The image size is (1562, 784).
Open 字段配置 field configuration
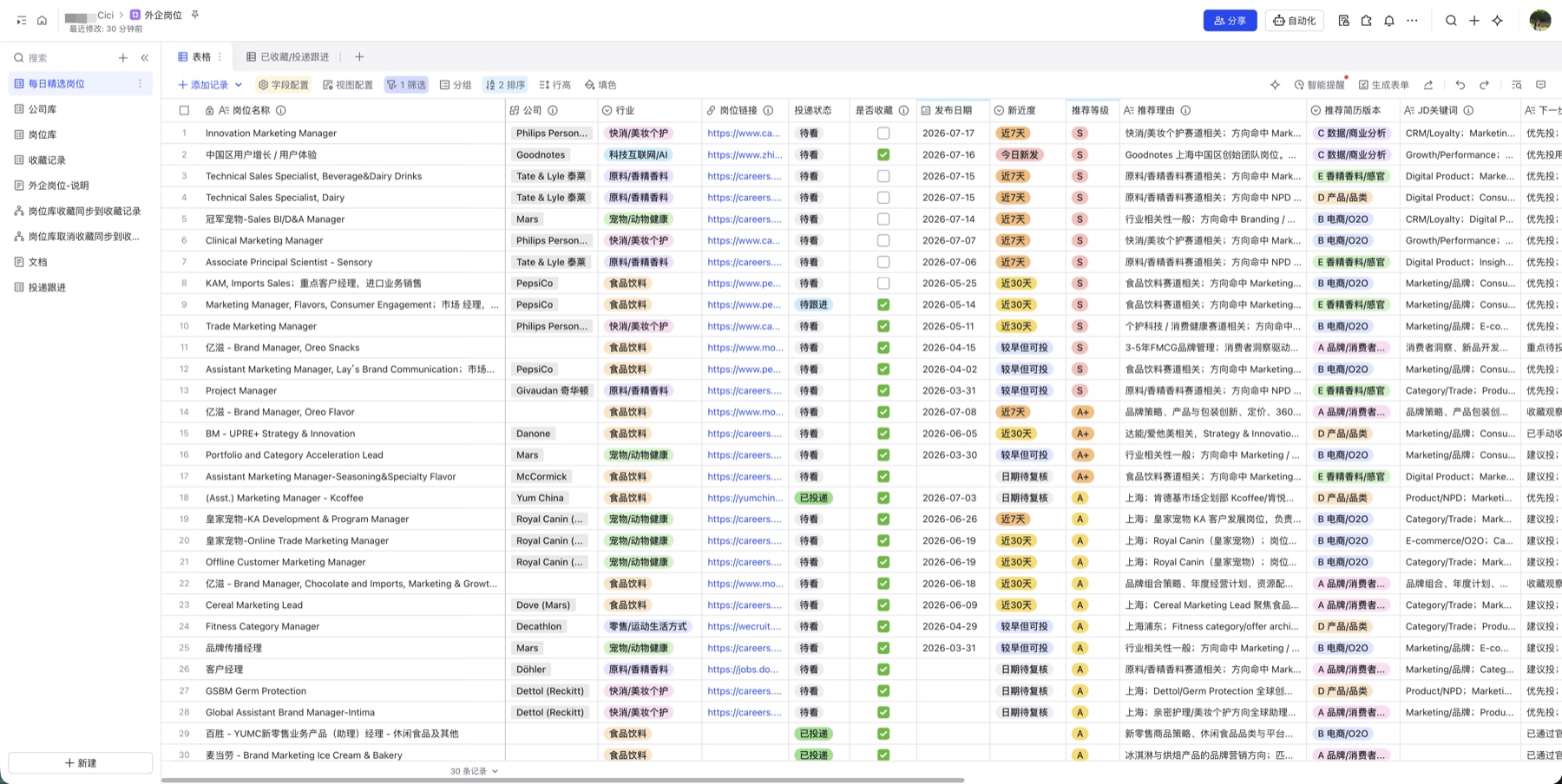[283, 85]
